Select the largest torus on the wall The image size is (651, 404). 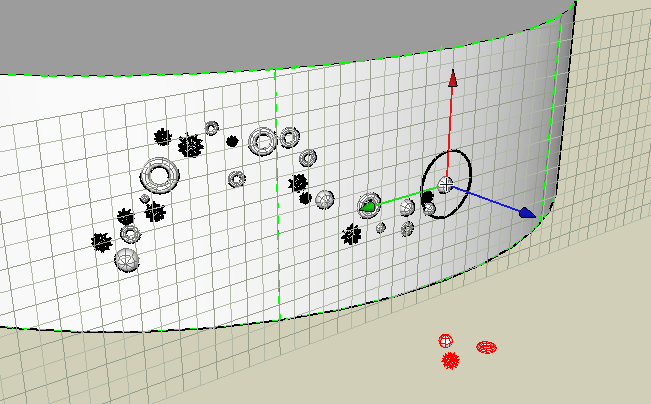pyautogui.click(x=159, y=175)
